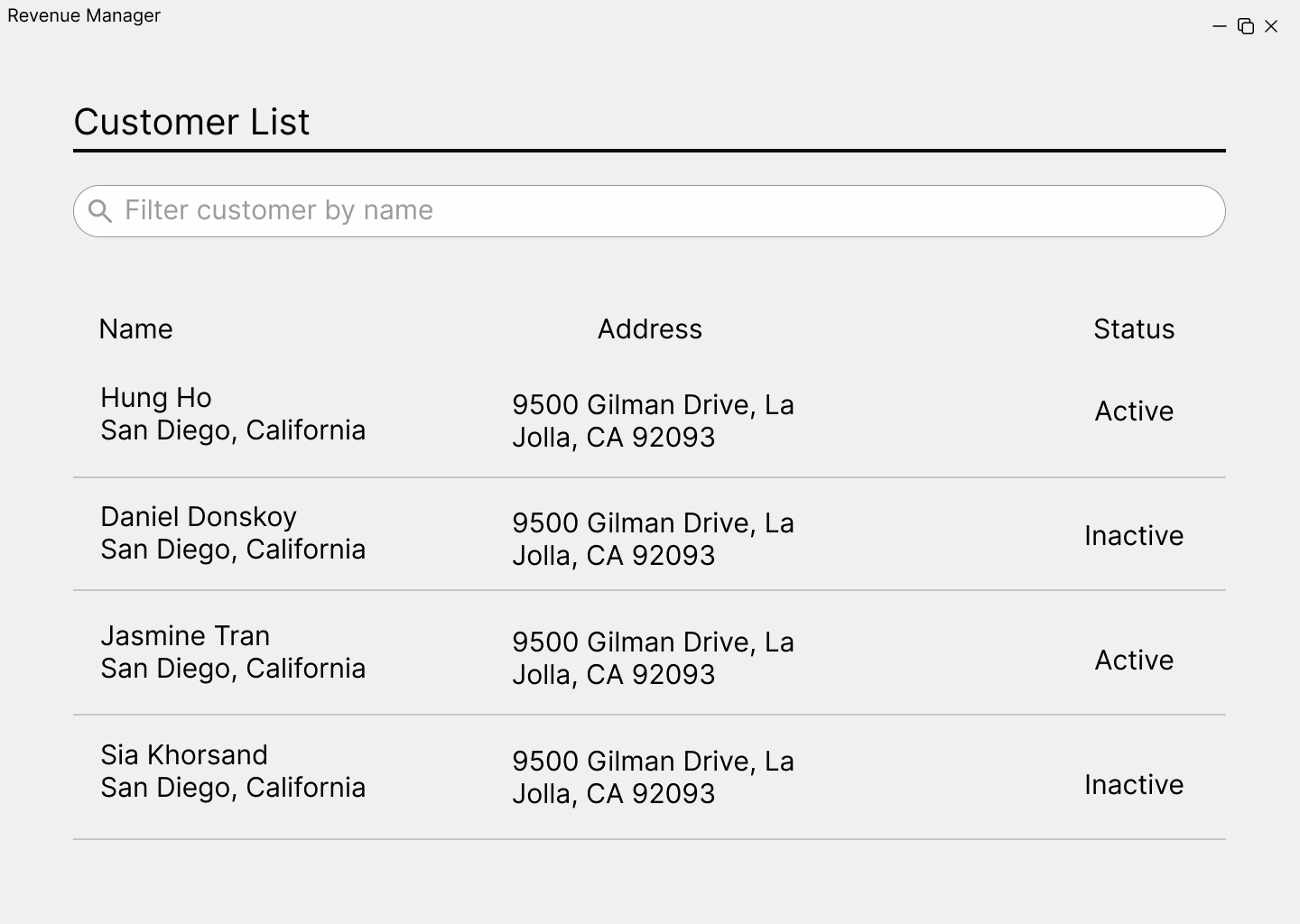1300x924 pixels.
Task: Click the address in Daniel Donskoy's row
Action: point(653,540)
